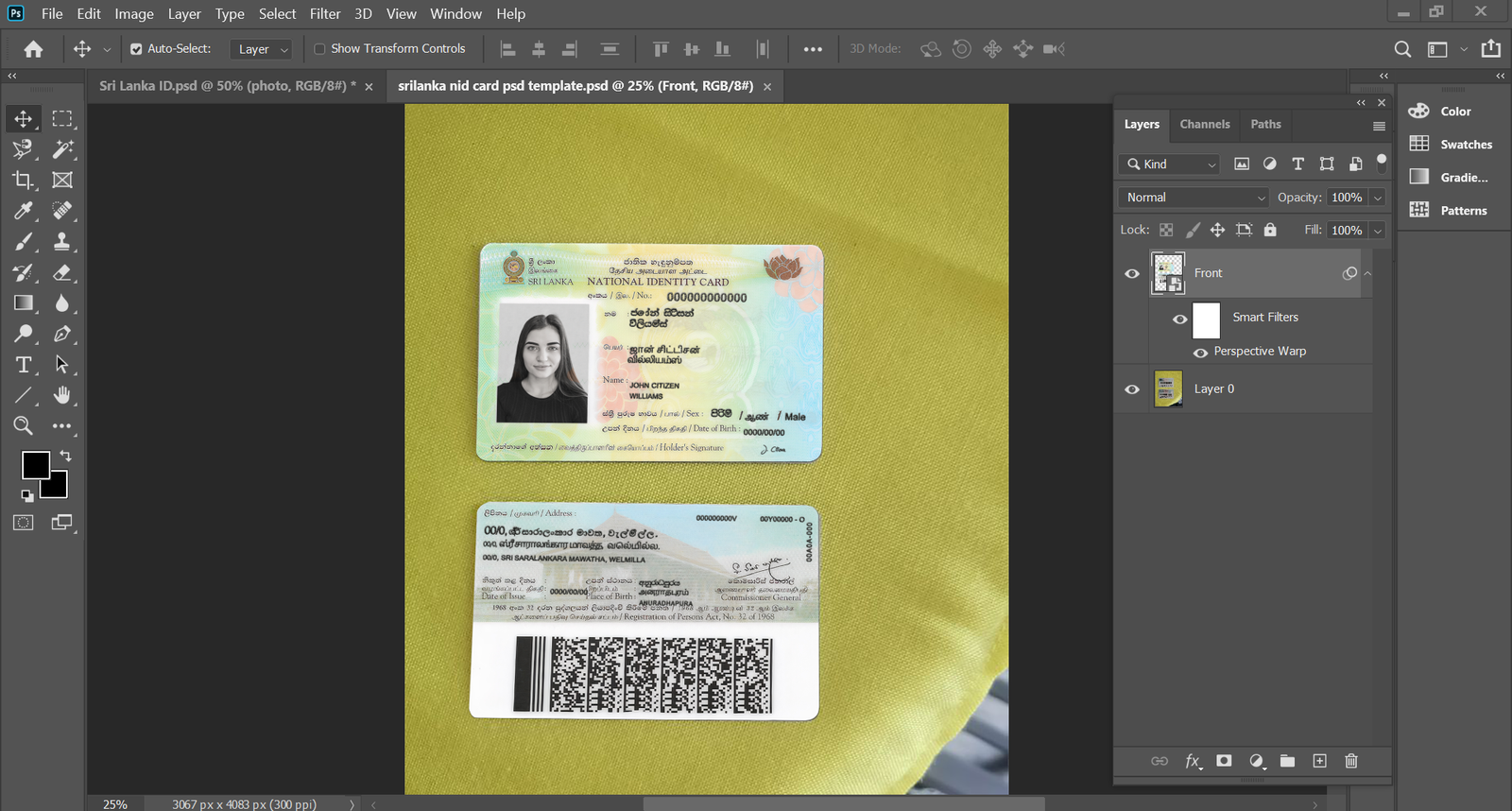The width and height of the screenshot is (1512, 811).
Task: Select the Eyedropper tool
Action: (x=24, y=211)
